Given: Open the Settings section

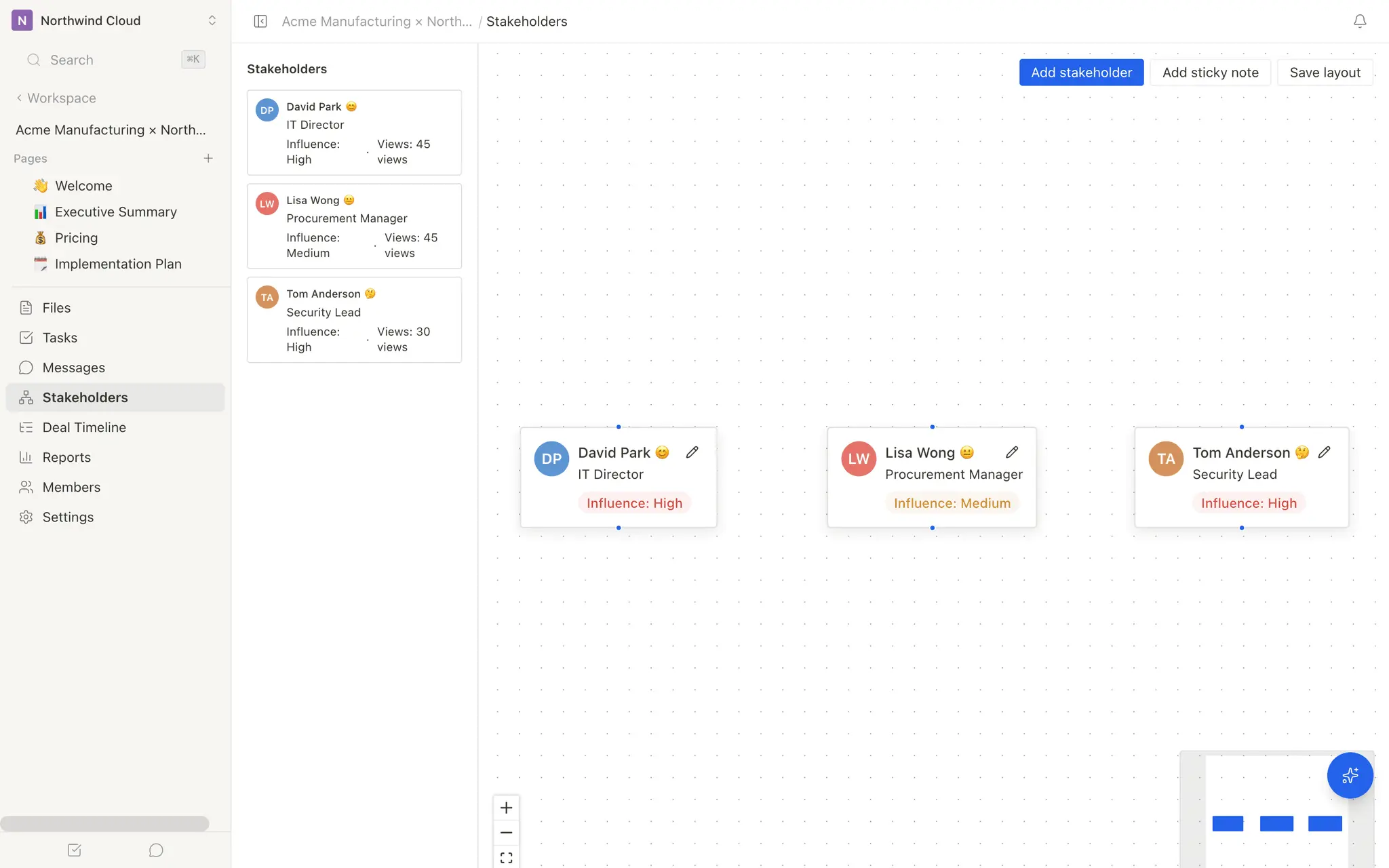Looking at the screenshot, I should 115,517.
